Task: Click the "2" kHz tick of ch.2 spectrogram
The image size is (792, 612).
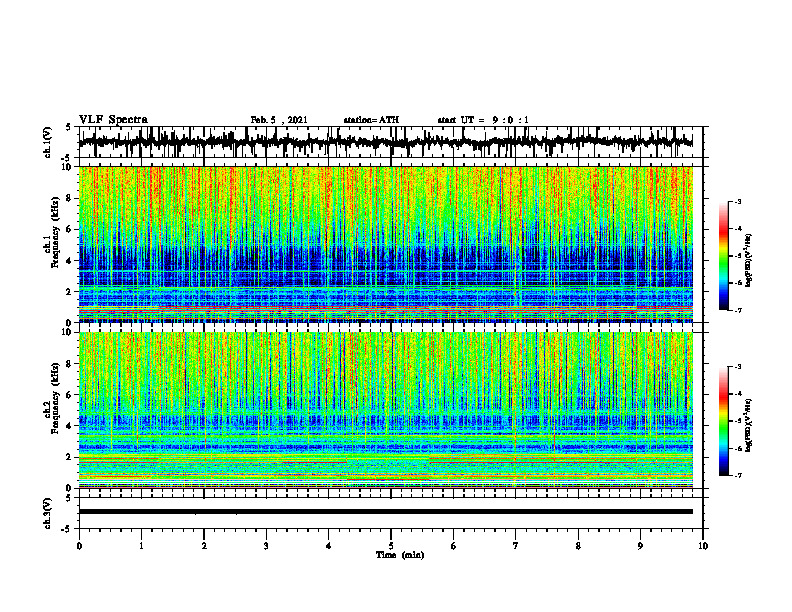Action: click(70, 457)
